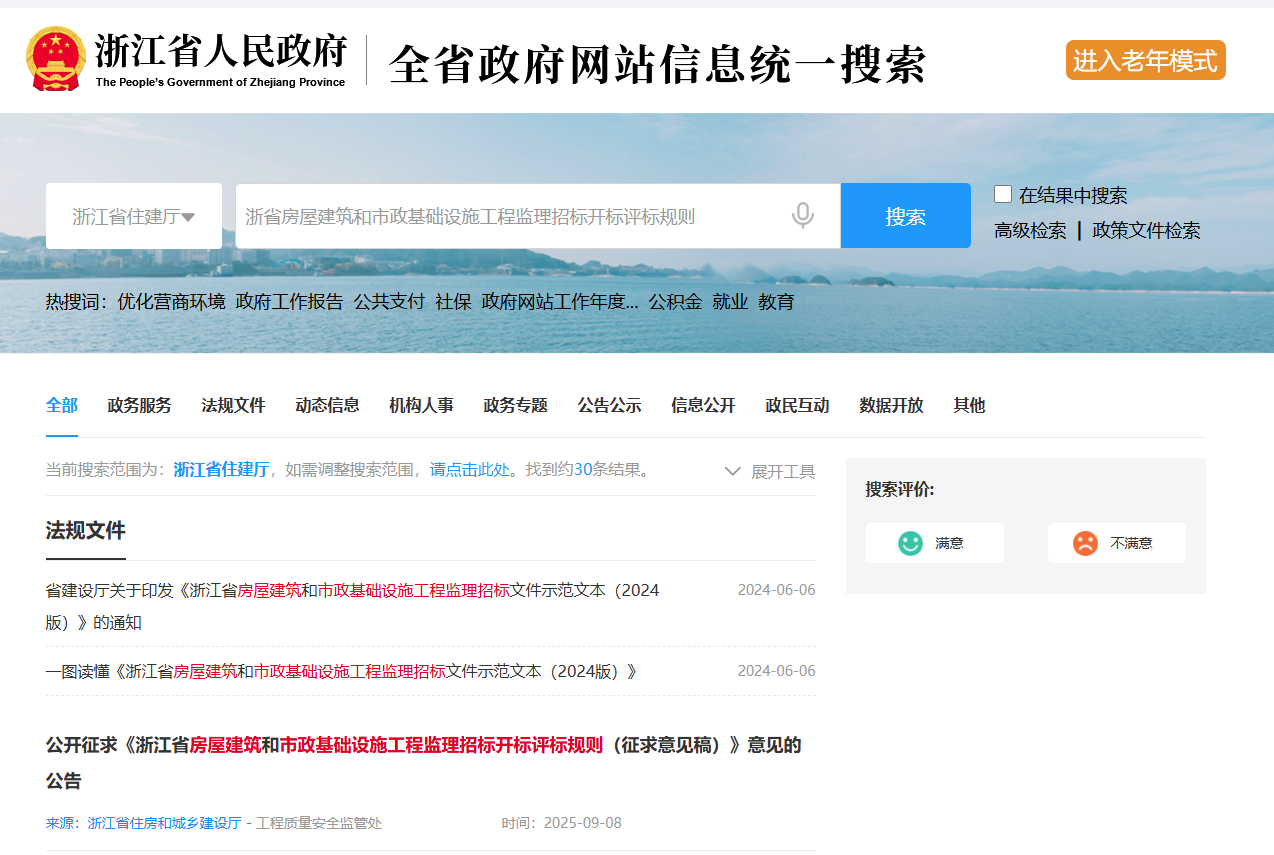Switch to the 政务服务 tab

click(139, 405)
